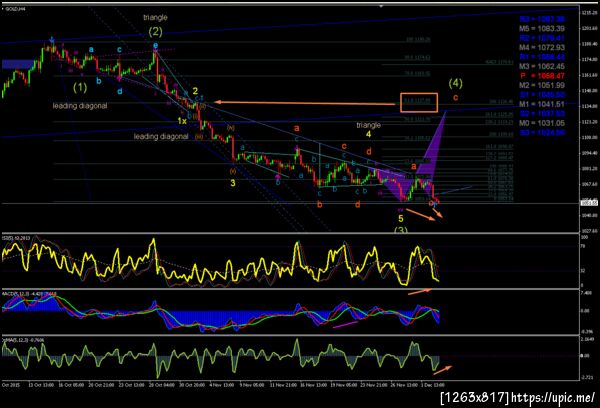The height and width of the screenshot is (408, 600).
Task: Click the cyan e label at triangle peak
Action: 155,45
